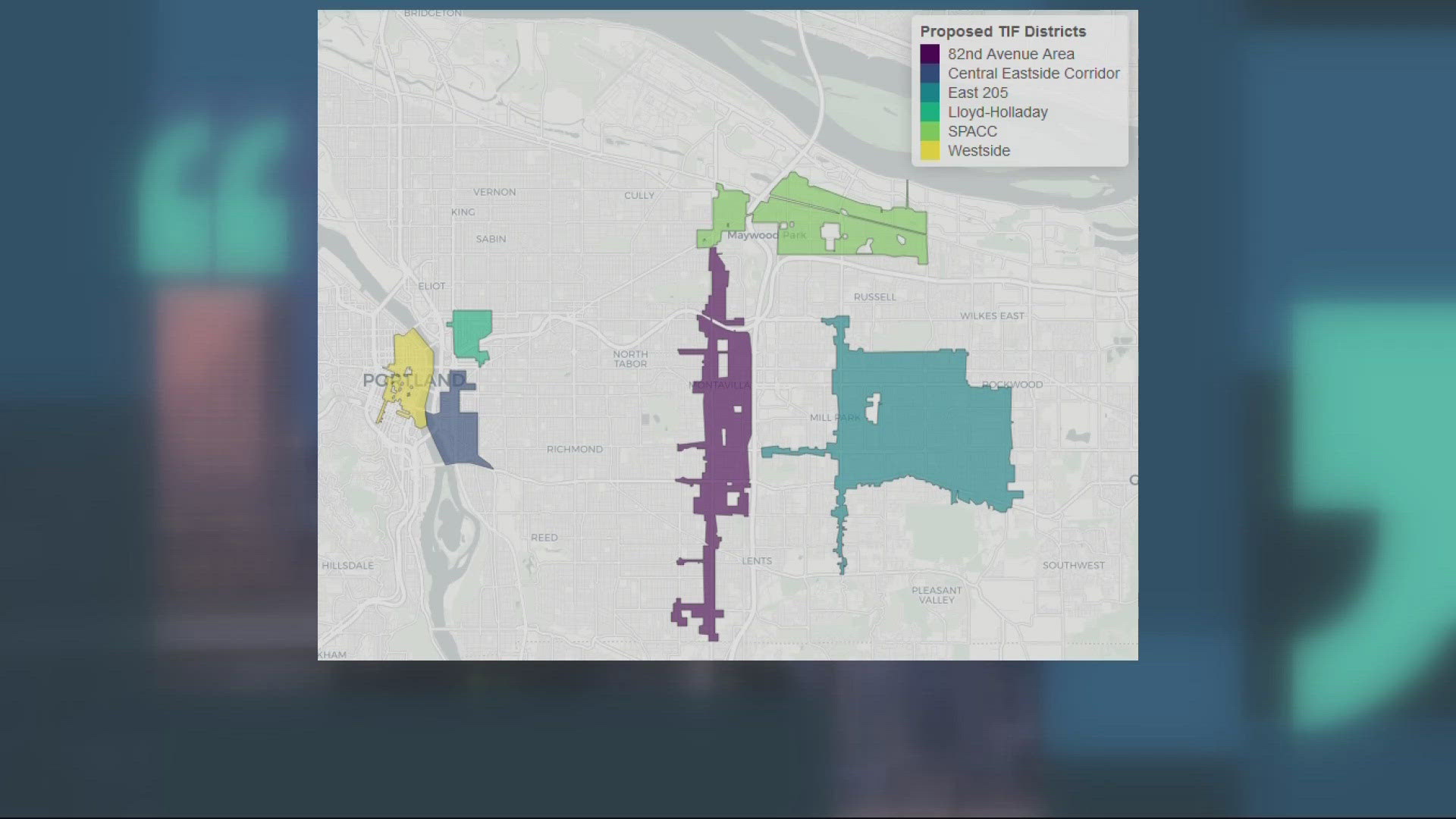The height and width of the screenshot is (819, 1456).
Task: Click the CULLY neighborhood label
Action: point(639,196)
